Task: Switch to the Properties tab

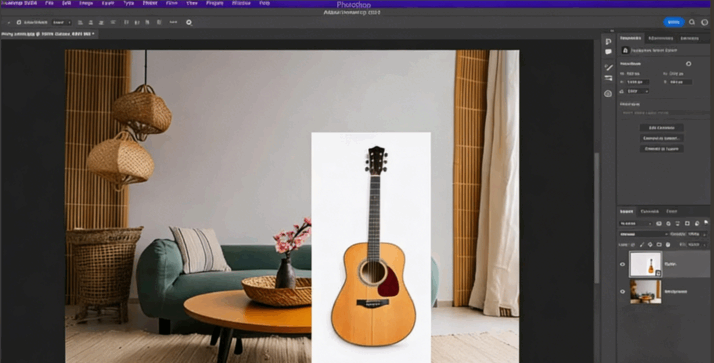Action: coord(630,38)
